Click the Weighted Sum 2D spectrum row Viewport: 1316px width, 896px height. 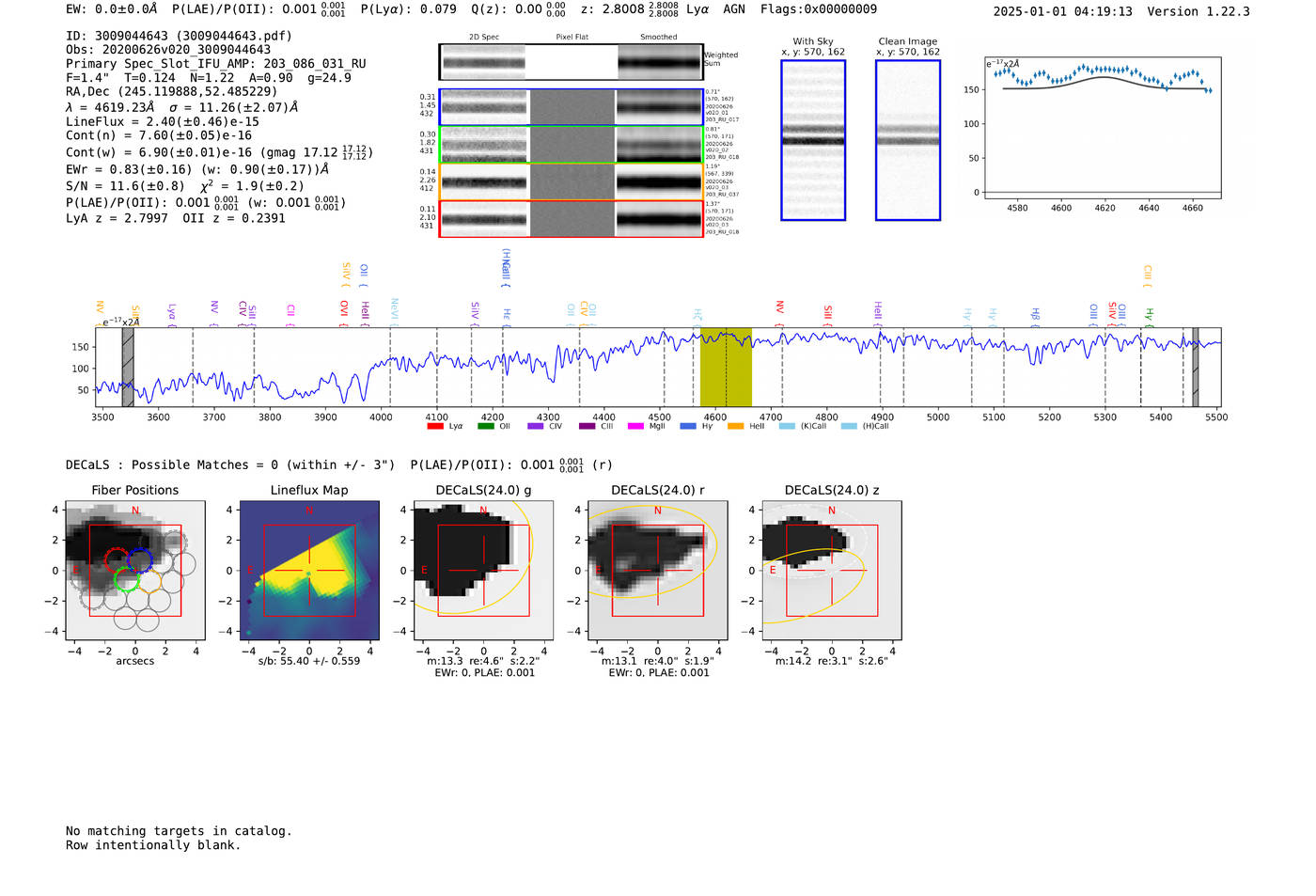coord(572,62)
